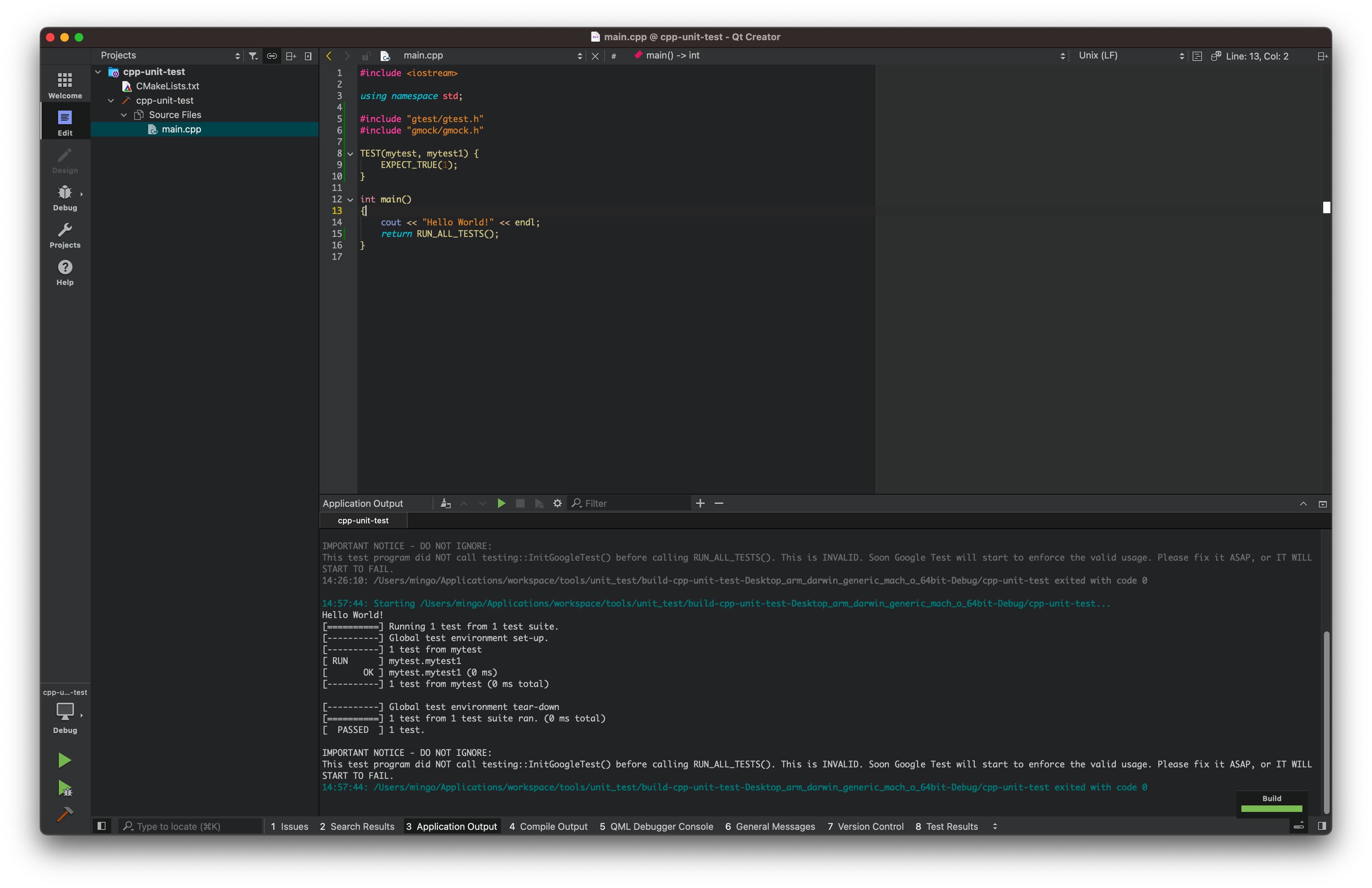Viewport: 1372px width, 888px height.
Task: Open the Welcome mode
Action: (65, 85)
